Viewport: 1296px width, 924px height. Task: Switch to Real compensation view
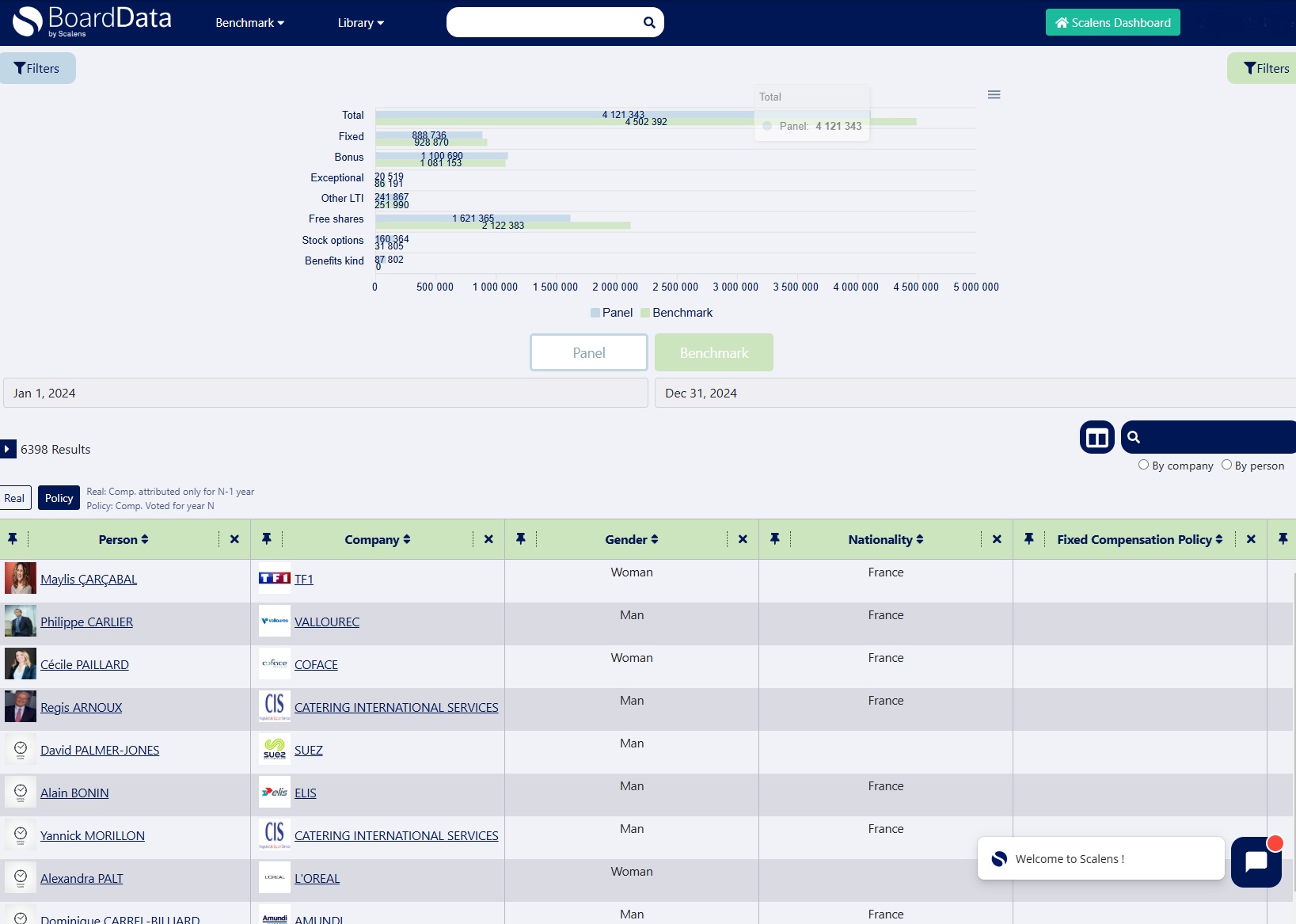[15, 498]
